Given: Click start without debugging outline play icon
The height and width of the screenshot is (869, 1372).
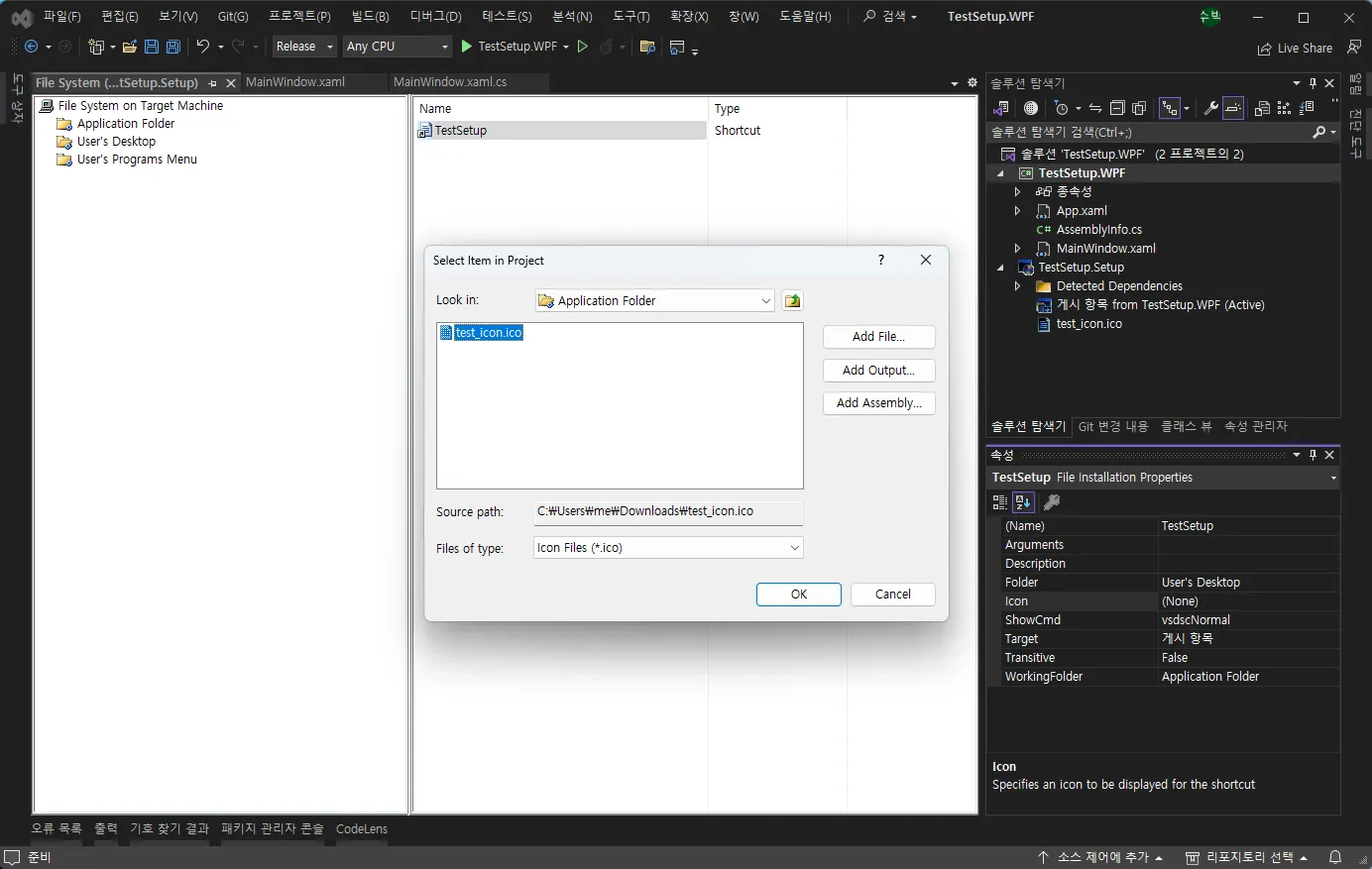Looking at the screenshot, I should point(583,47).
